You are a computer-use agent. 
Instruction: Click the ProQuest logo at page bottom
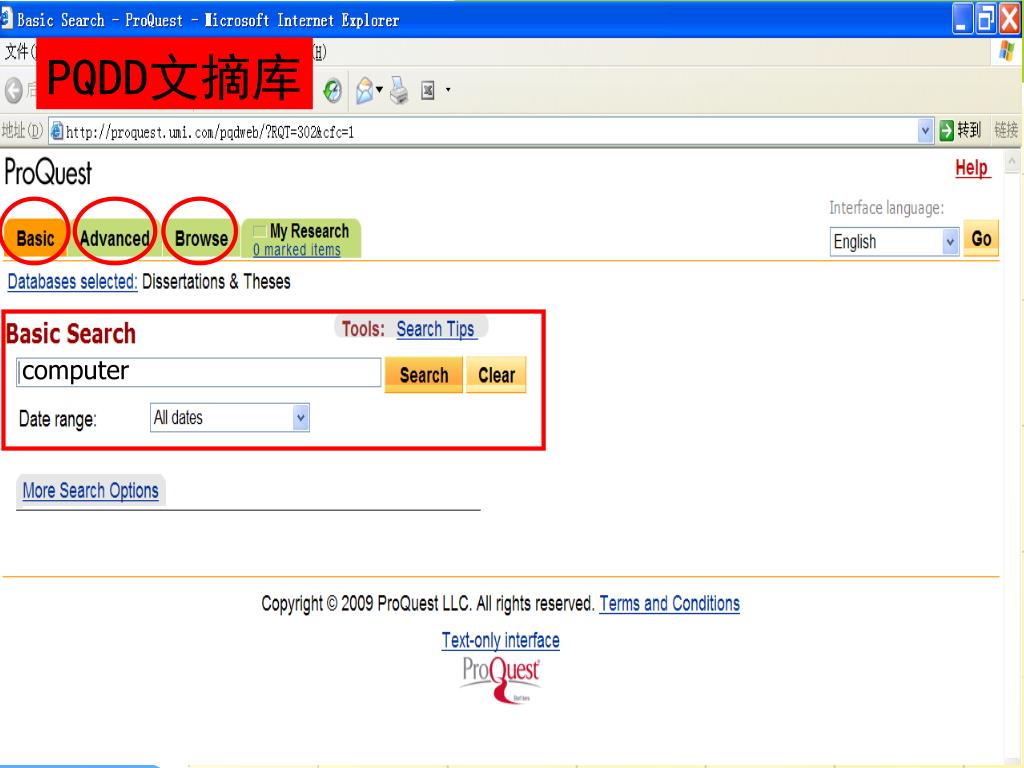501,680
